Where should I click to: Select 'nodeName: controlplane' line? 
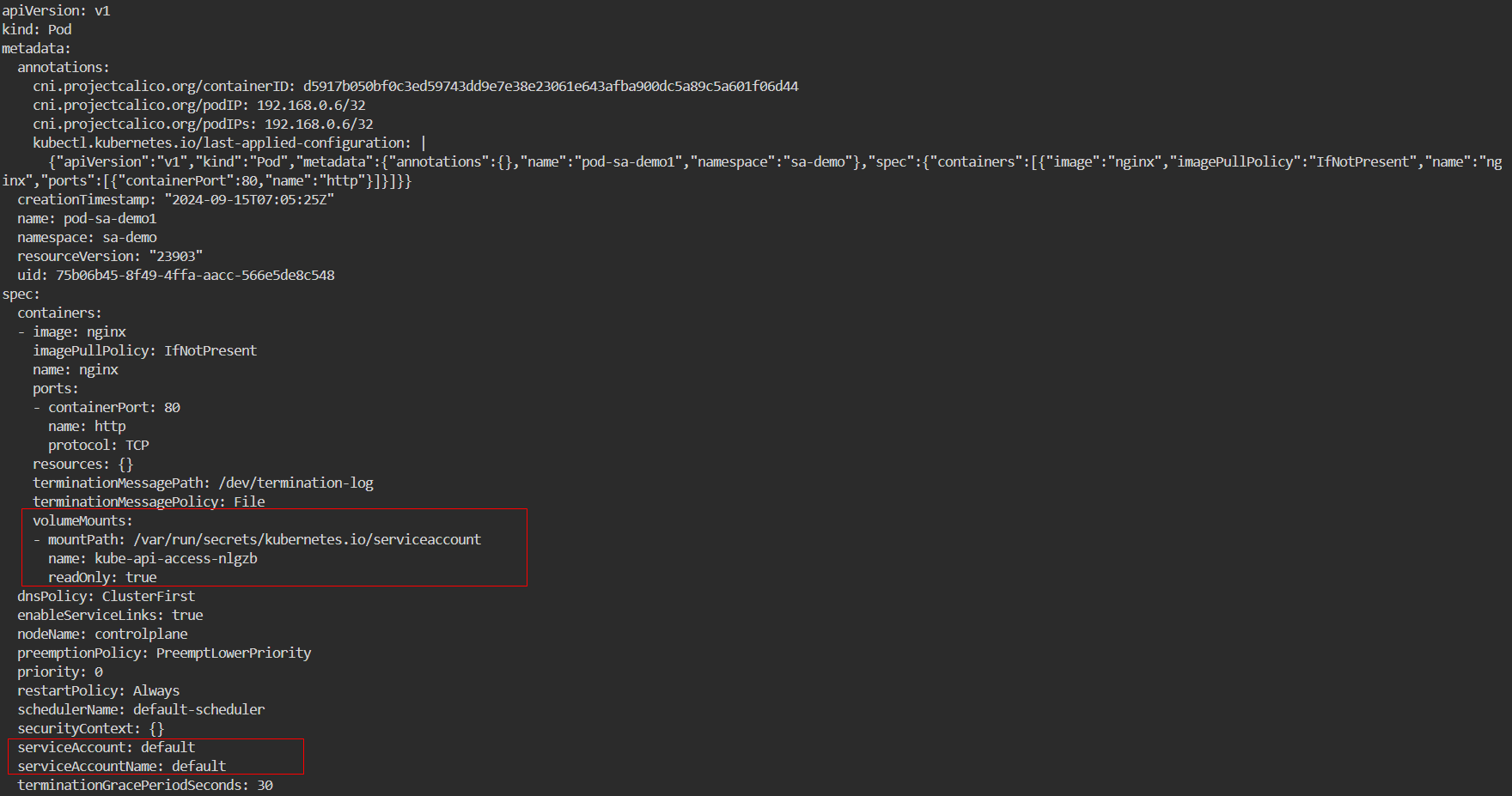[x=102, y=635]
